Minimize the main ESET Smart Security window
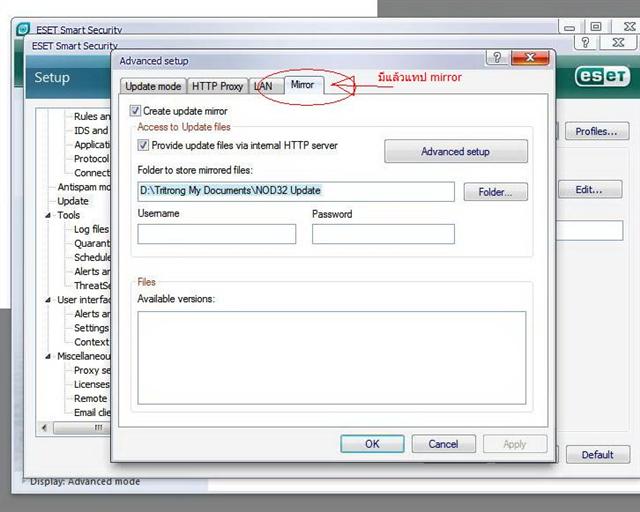Image resolution: width=640 pixels, height=512 pixels. tap(570, 27)
